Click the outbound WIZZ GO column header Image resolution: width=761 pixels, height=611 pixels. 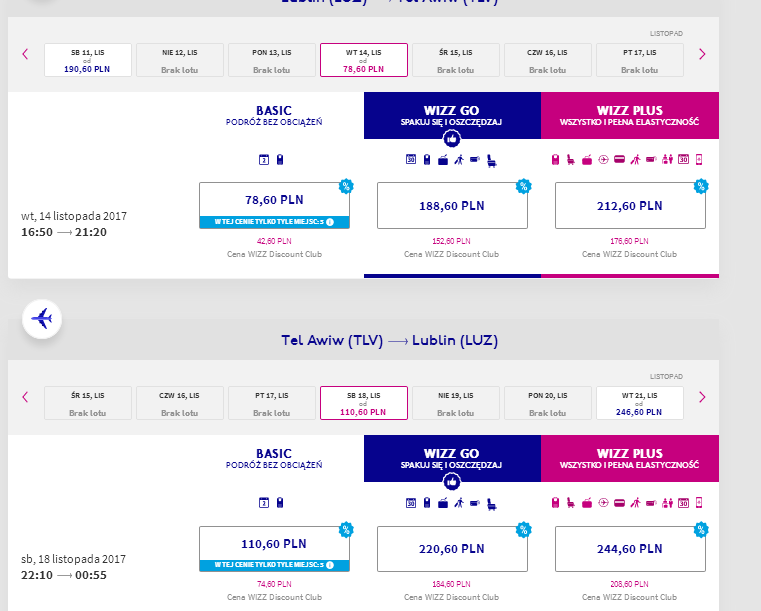(x=452, y=116)
